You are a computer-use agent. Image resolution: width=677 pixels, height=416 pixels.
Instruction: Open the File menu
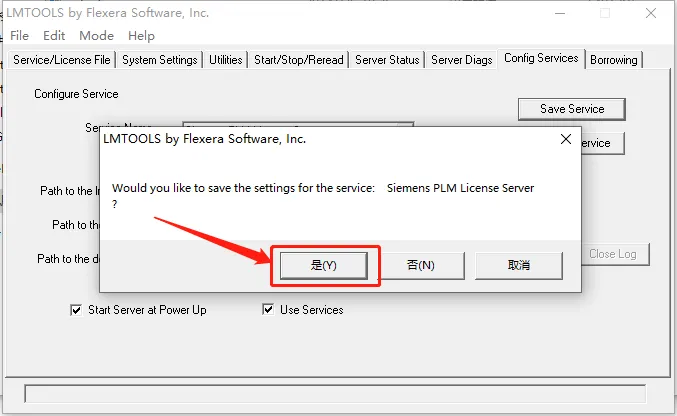19,36
